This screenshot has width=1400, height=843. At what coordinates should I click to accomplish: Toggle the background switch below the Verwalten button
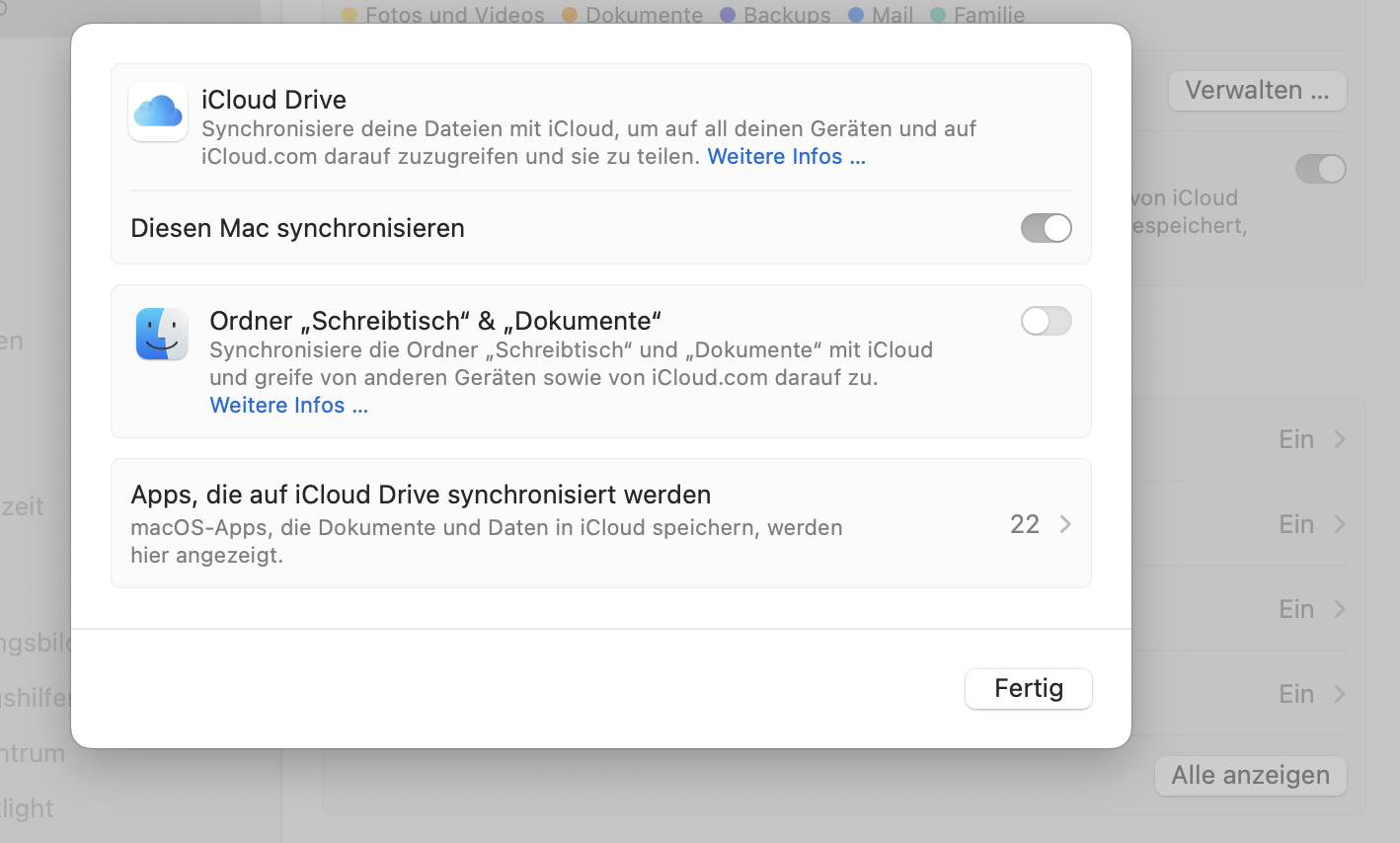click(x=1320, y=169)
